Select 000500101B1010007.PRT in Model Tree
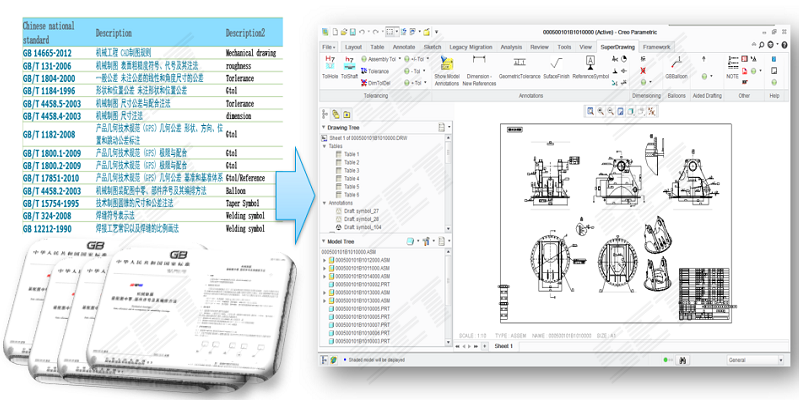Viewport: 800px width, 400px height. click(359, 325)
